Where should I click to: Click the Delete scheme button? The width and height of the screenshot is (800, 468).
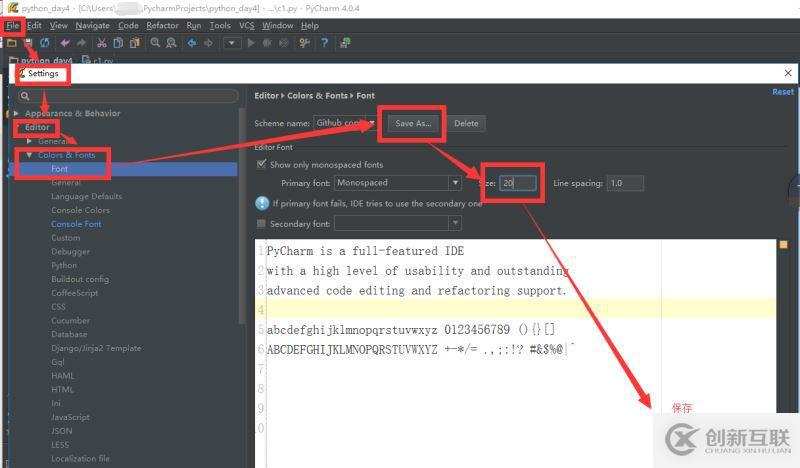tap(466, 124)
